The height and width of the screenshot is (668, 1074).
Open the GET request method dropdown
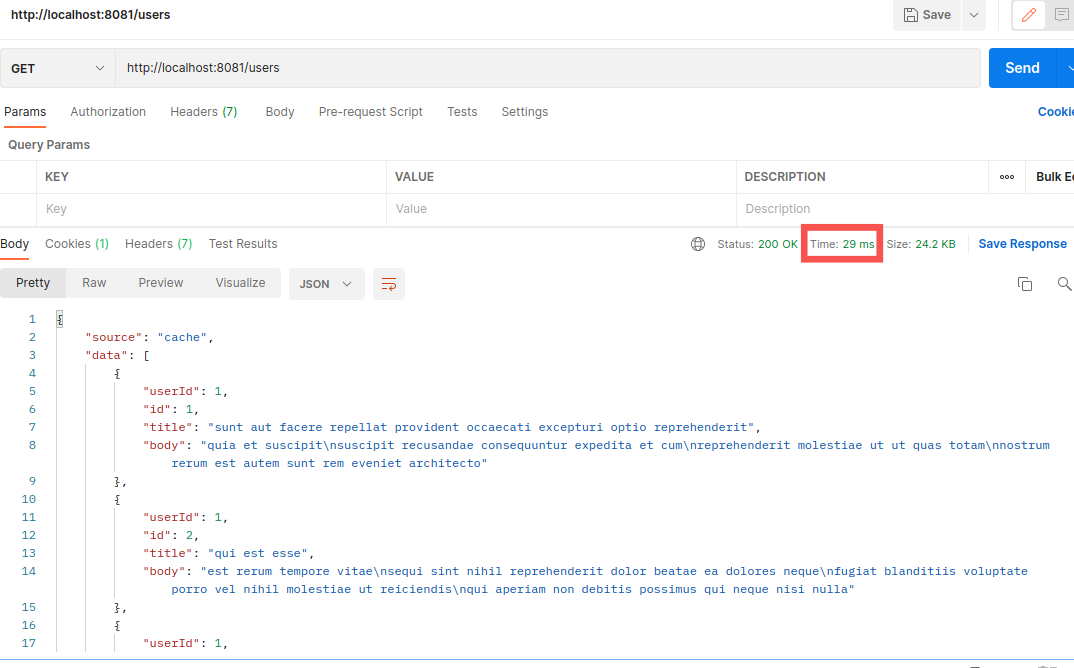point(57,68)
